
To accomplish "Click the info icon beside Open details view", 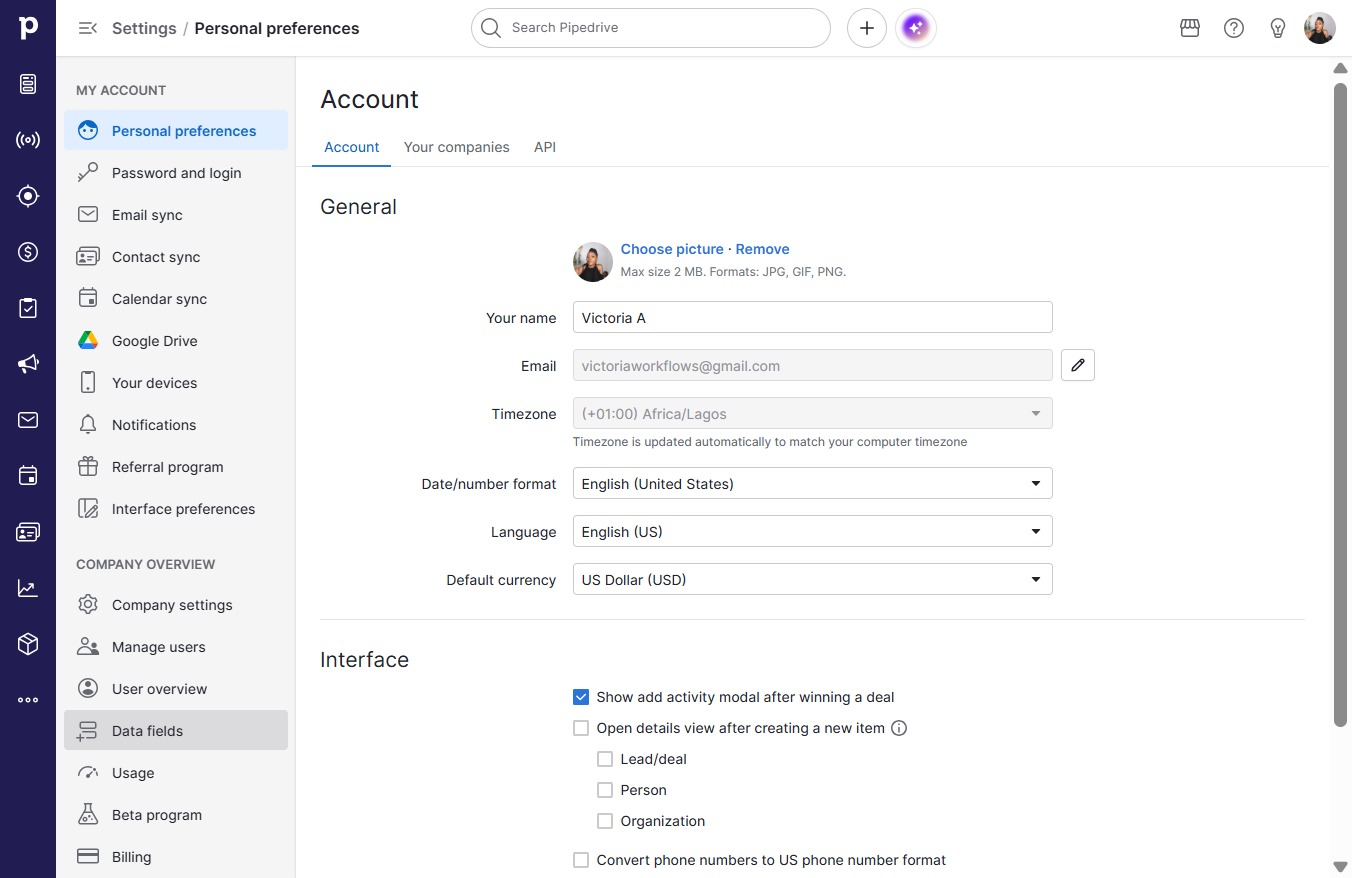I will (x=899, y=728).
